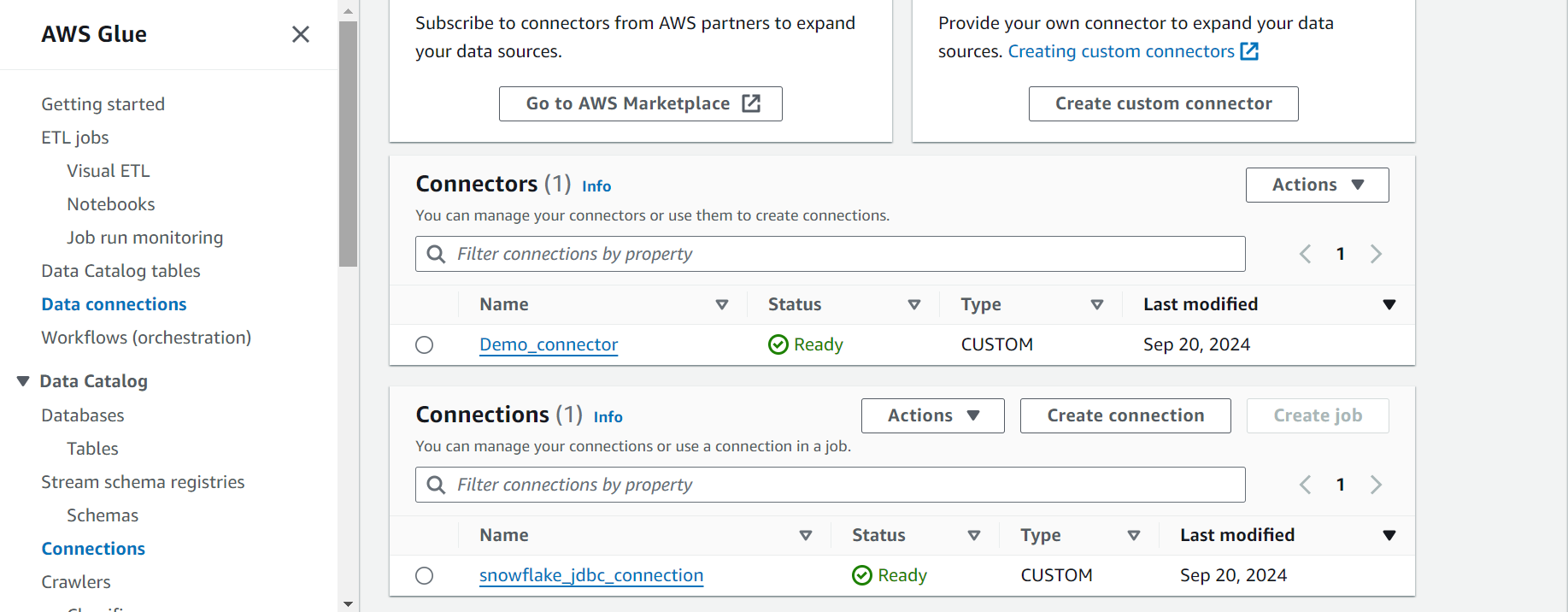1568x612 pixels.
Task: Click Create connection button
Action: (x=1125, y=415)
